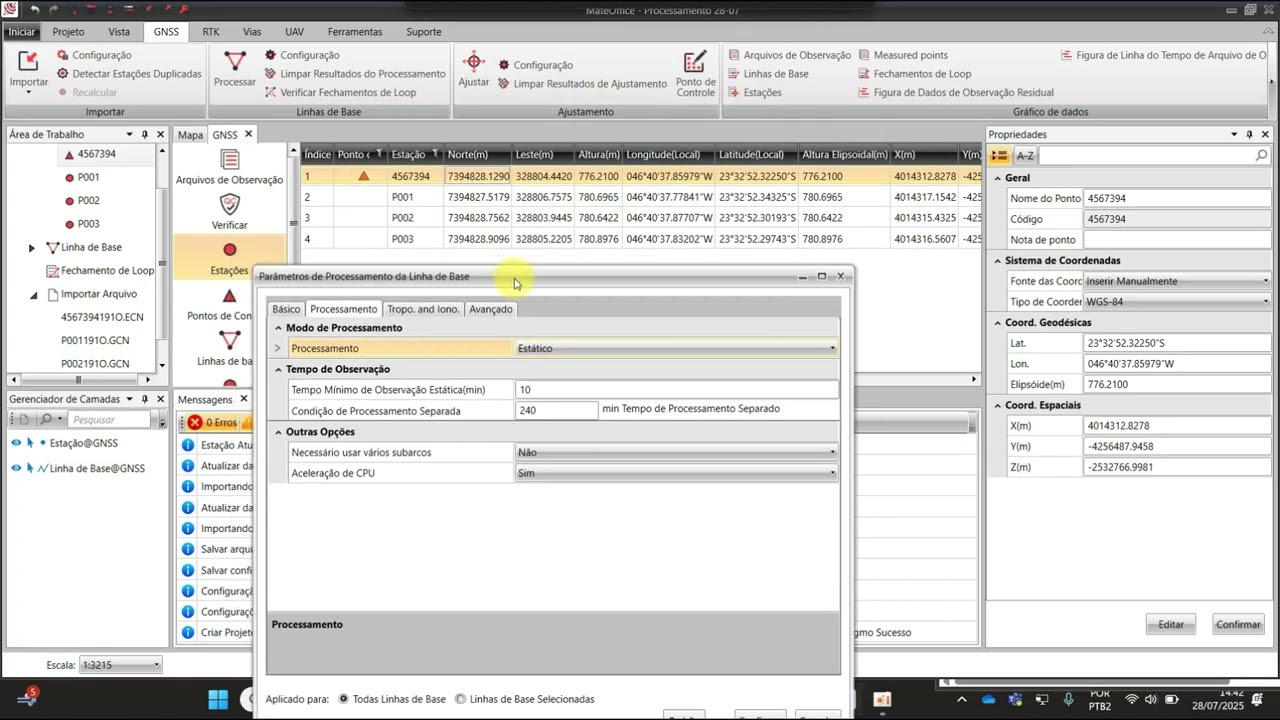Open Estações in the ribbon data group
This screenshot has height=720, width=1280.
click(x=755, y=92)
